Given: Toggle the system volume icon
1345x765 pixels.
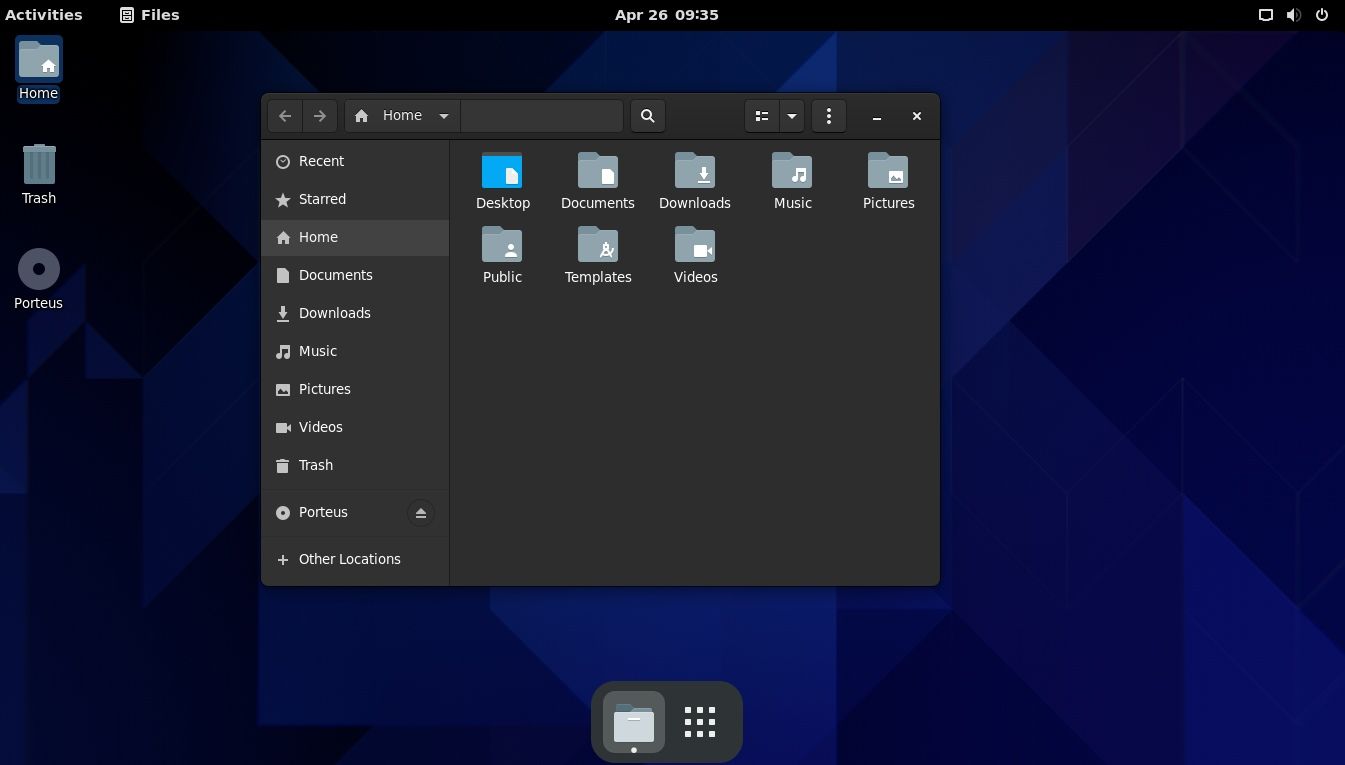Looking at the screenshot, I should click(1293, 14).
